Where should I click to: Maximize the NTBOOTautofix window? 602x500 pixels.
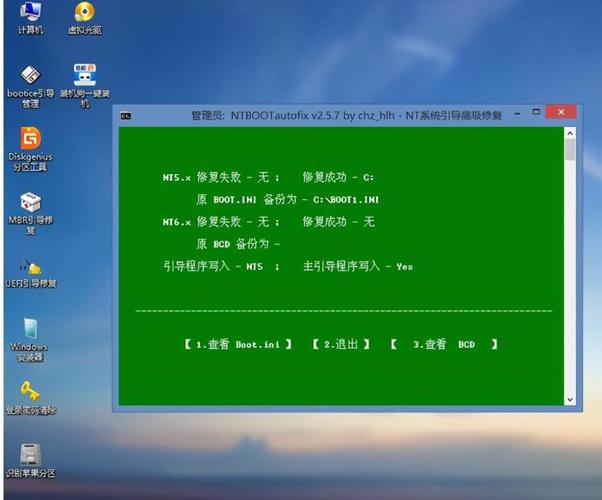tap(536, 112)
